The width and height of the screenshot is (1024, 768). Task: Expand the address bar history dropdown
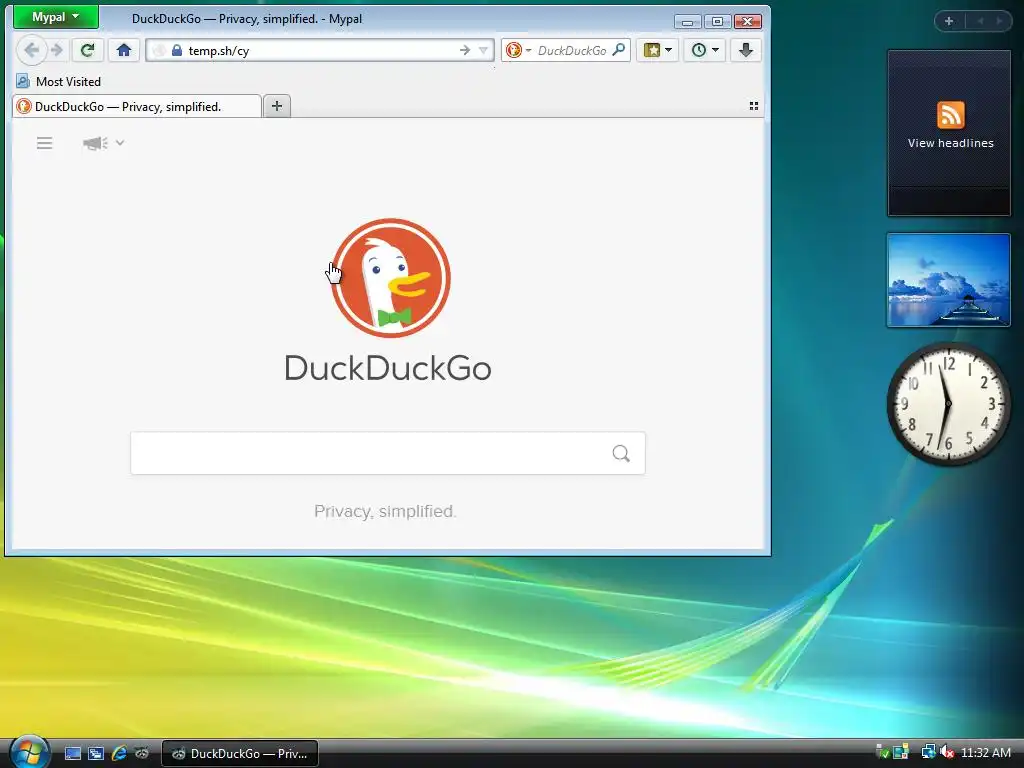point(484,50)
